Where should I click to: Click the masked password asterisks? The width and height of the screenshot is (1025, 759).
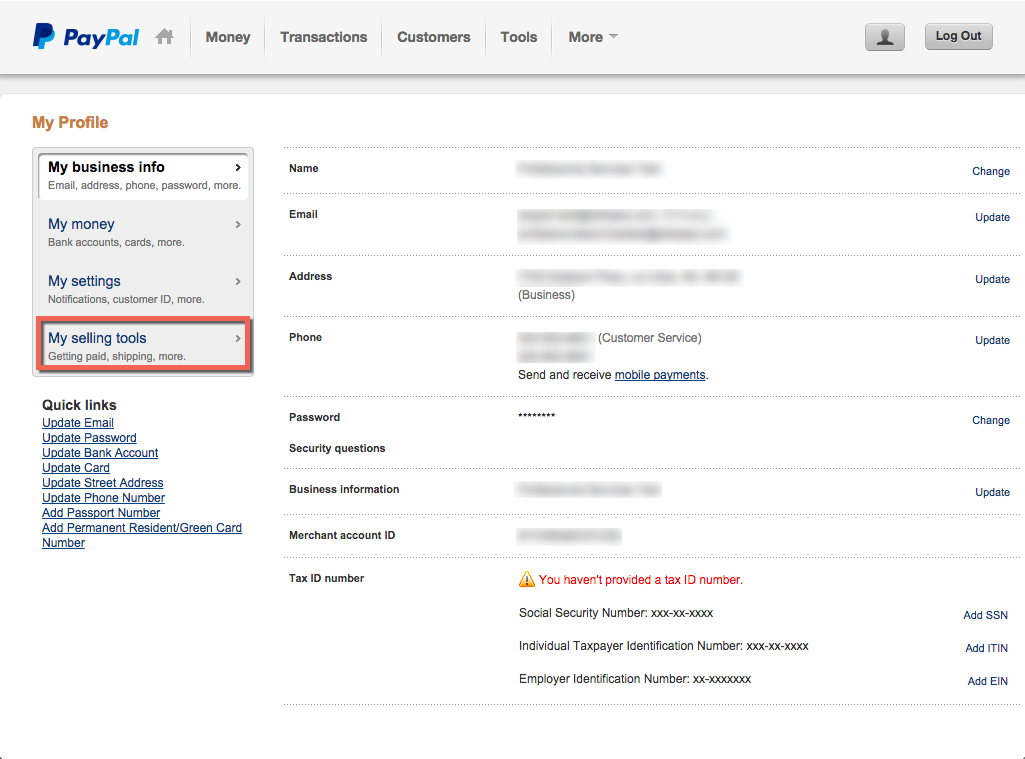point(537,416)
